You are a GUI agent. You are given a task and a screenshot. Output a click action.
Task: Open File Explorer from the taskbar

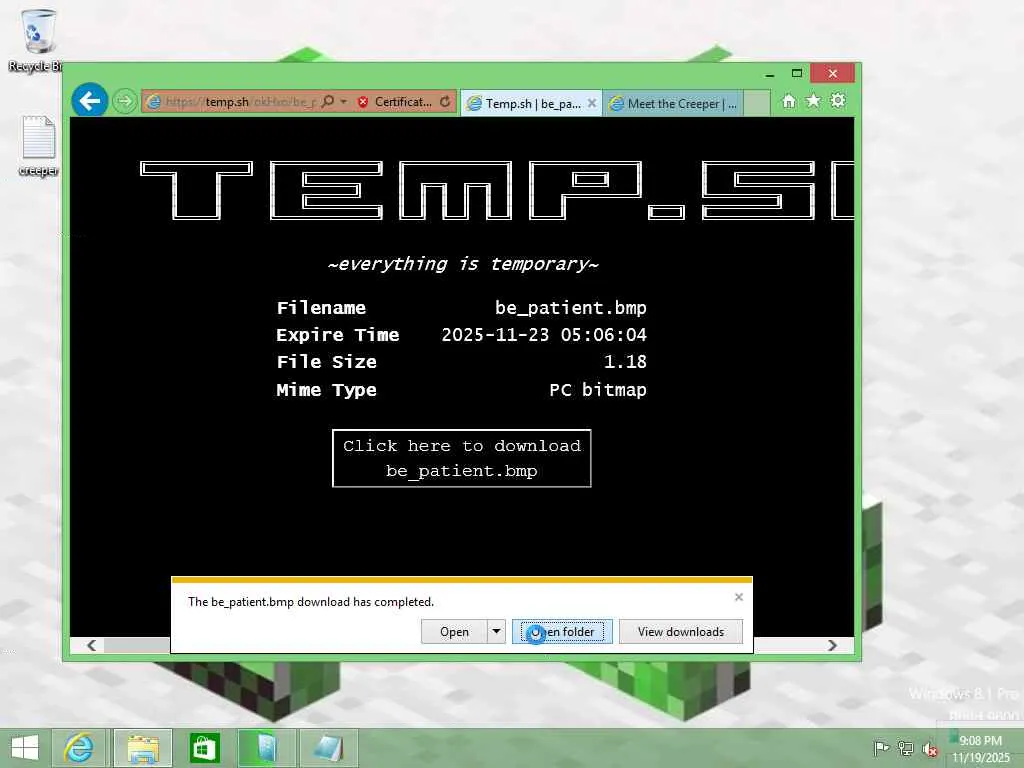pyautogui.click(x=143, y=748)
